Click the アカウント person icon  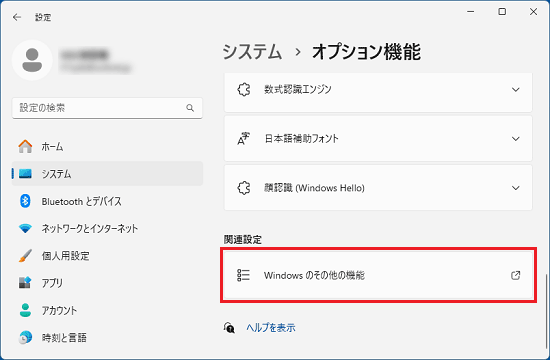click(25, 310)
